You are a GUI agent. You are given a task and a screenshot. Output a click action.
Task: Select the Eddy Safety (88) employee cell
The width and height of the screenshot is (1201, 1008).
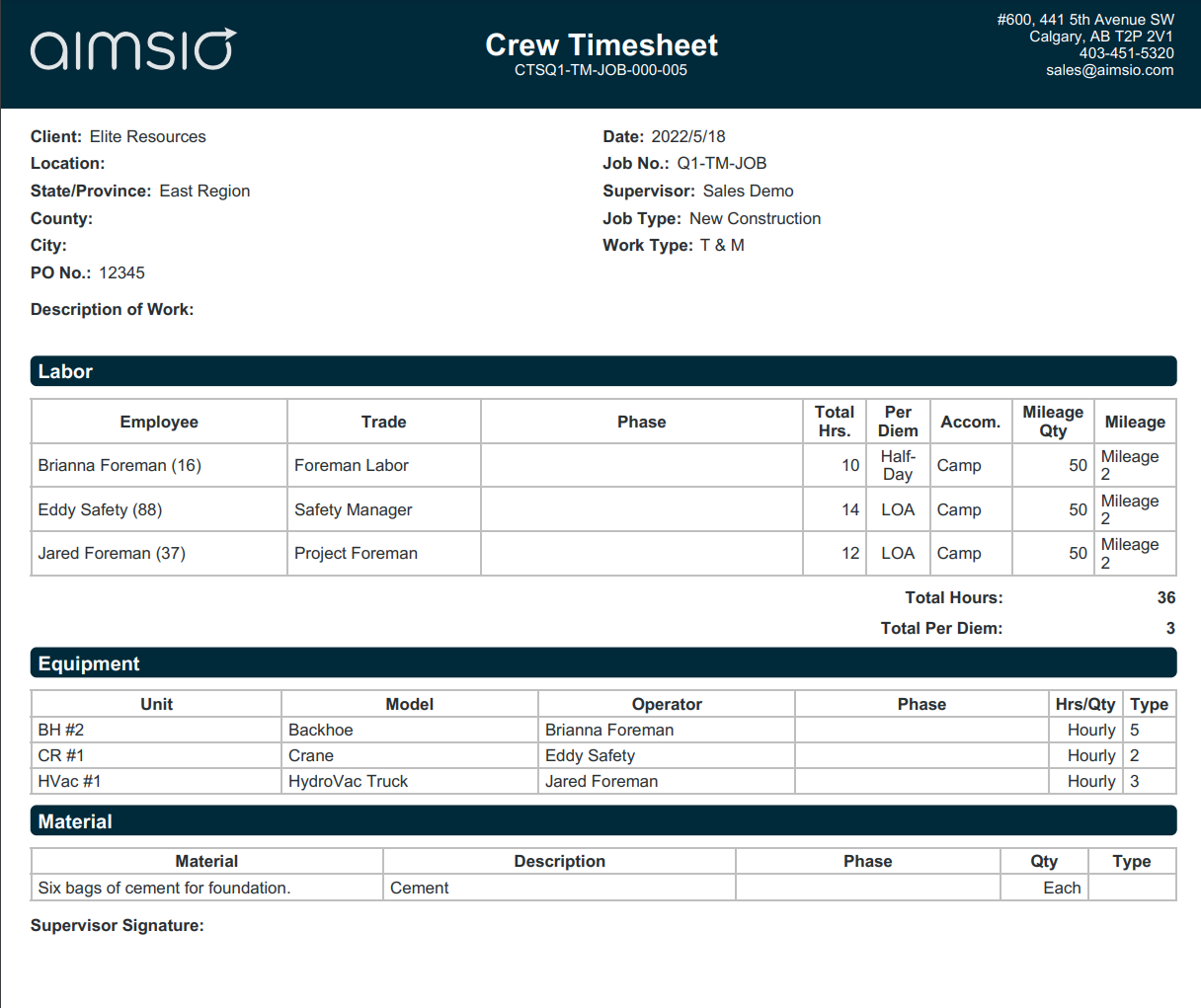[x=159, y=509]
